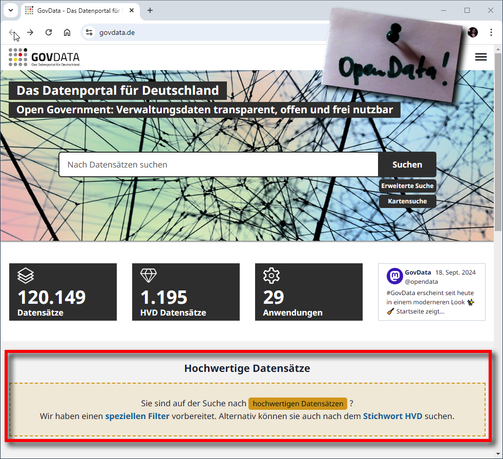Open Kartensuche
The image size is (503, 459).
(407, 201)
